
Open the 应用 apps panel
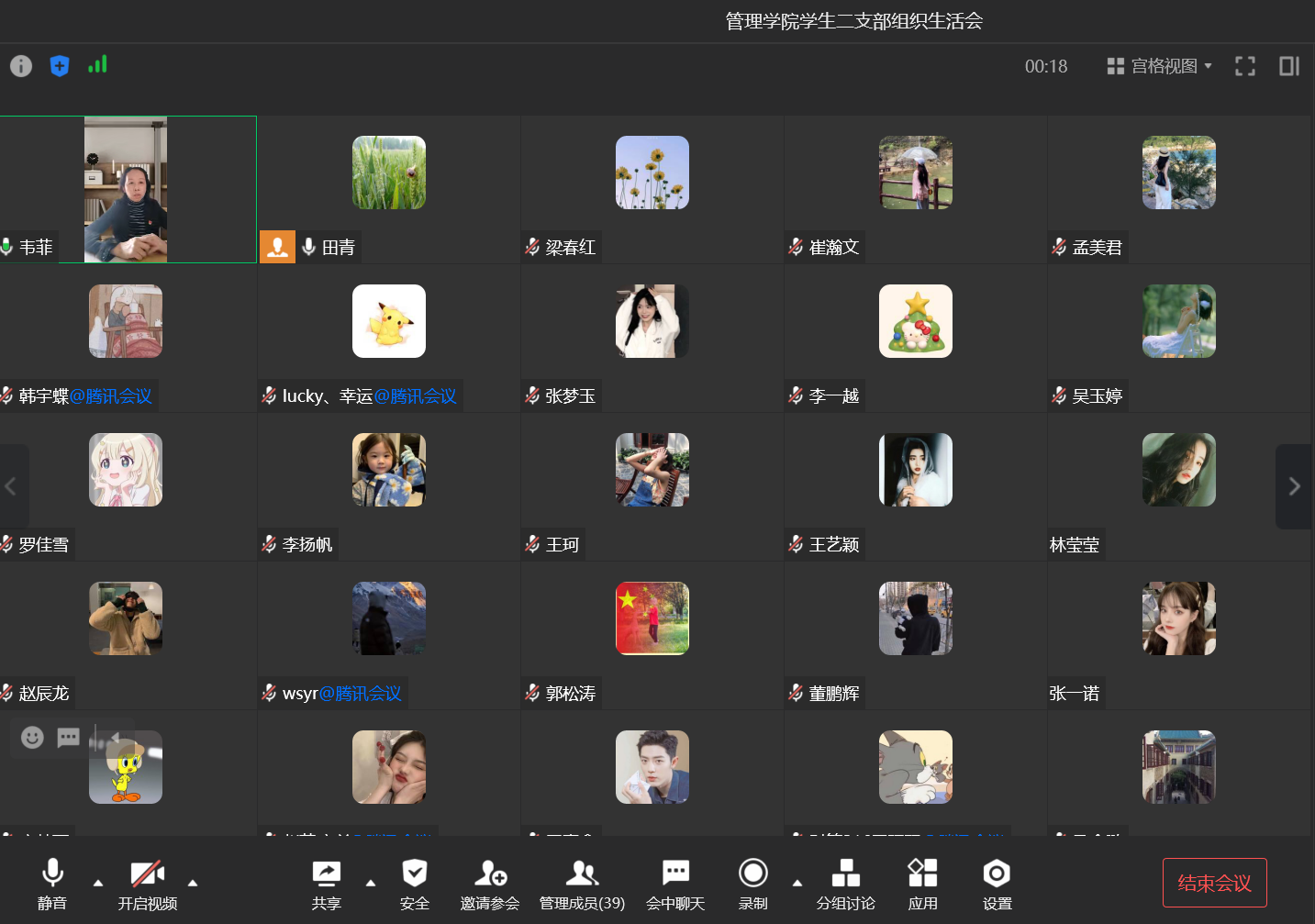pos(922,884)
